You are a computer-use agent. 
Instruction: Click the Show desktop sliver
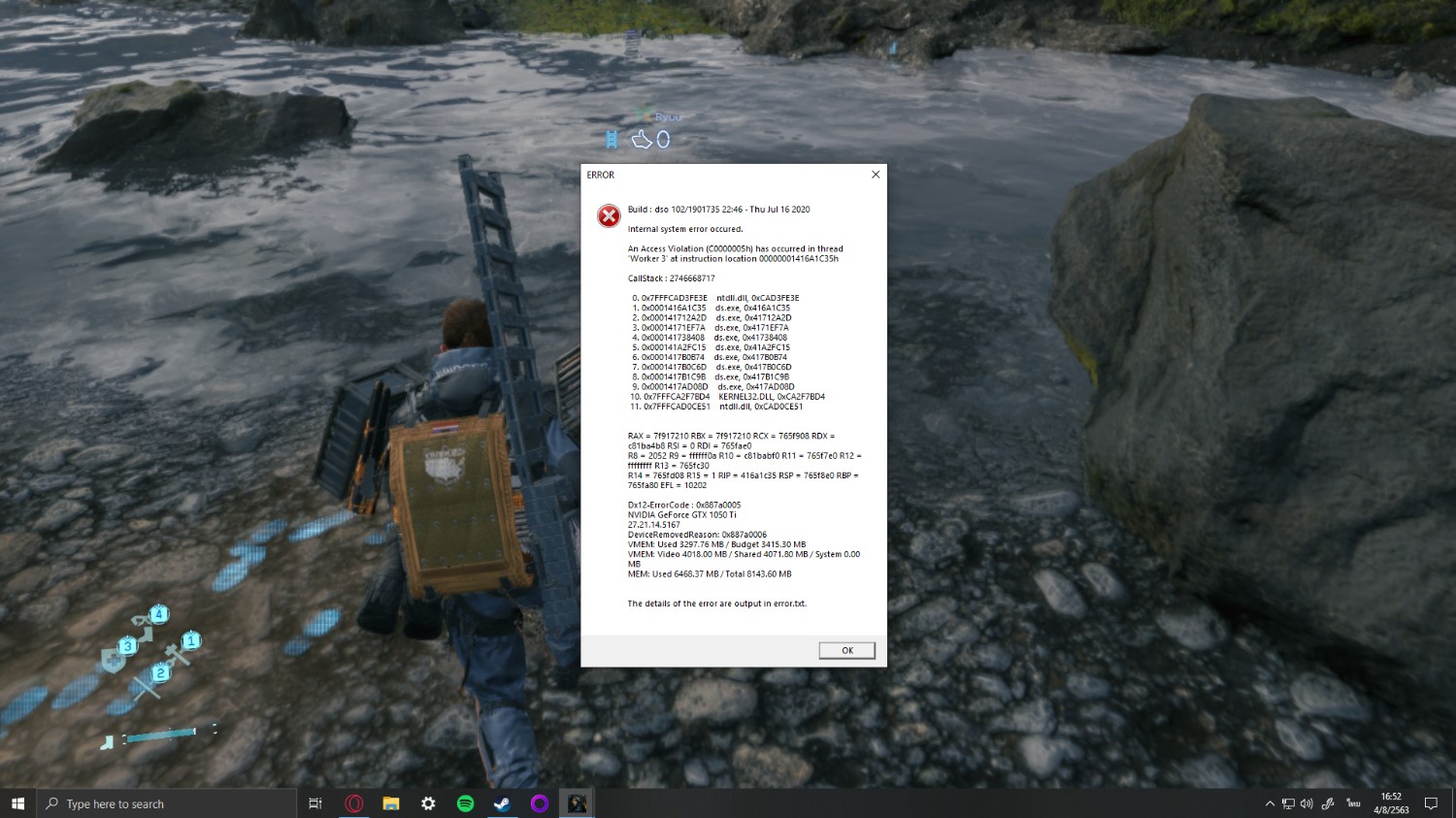pyautogui.click(x=1453, y=803)
